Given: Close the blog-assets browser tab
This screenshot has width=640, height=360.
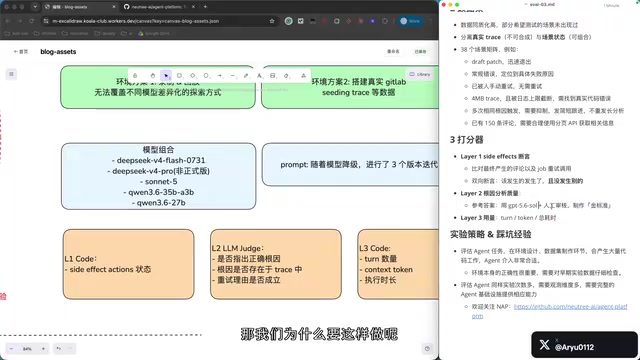Looking at the screenshot, I should tap(113, 7).
